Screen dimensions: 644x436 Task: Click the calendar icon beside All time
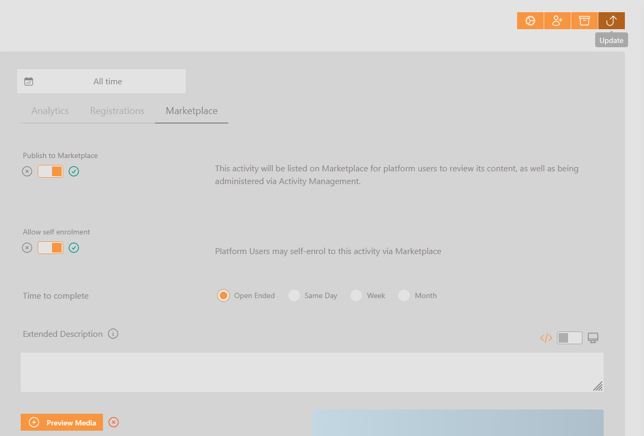28,81
